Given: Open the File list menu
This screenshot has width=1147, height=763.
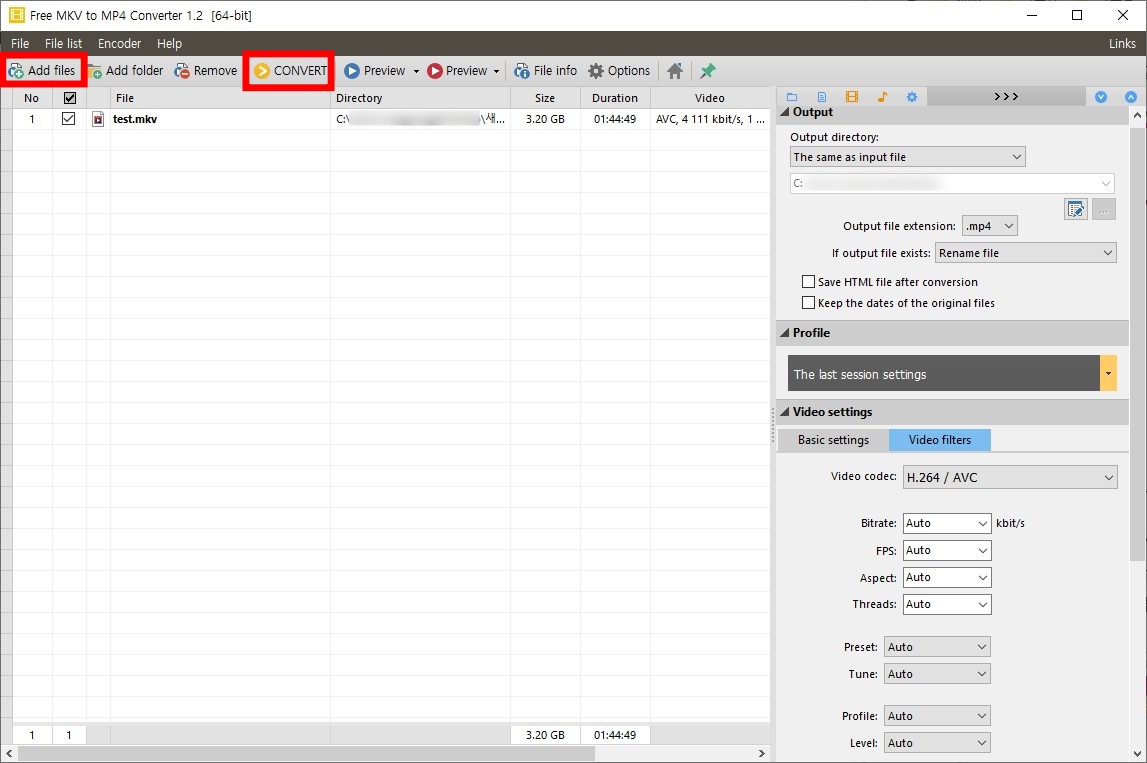Looking at the screenshot, I should coord(64,43).
